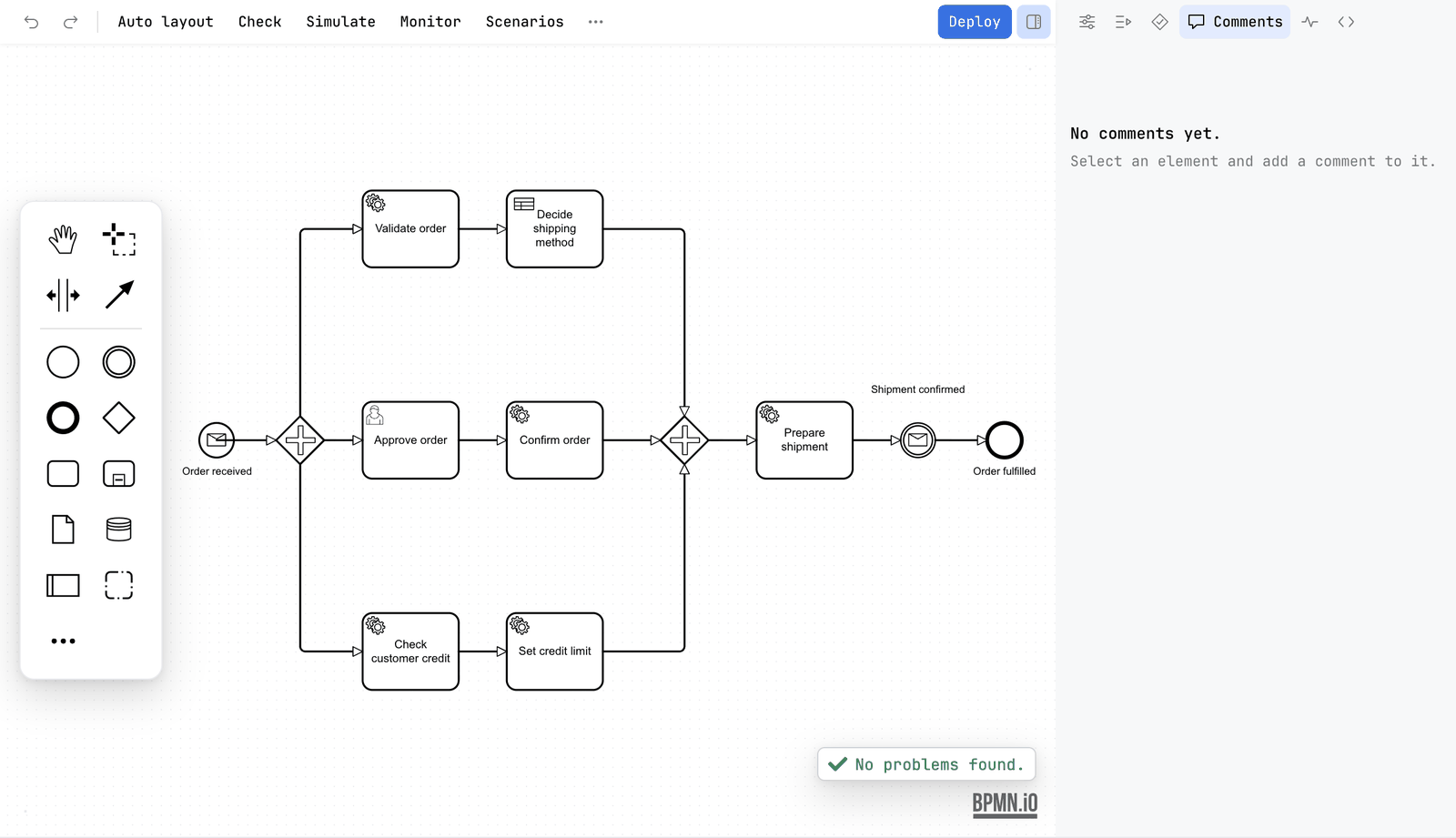Select the Validate order task
Viewport: 1456px width, 838px height.
pos(410,229)
